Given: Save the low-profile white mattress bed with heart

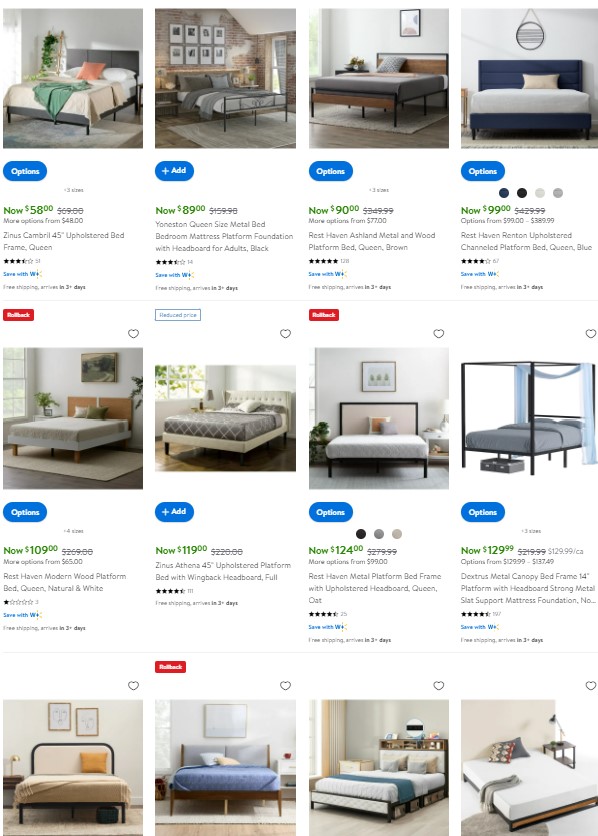Looking at the screenshot, I should point(591,686).
